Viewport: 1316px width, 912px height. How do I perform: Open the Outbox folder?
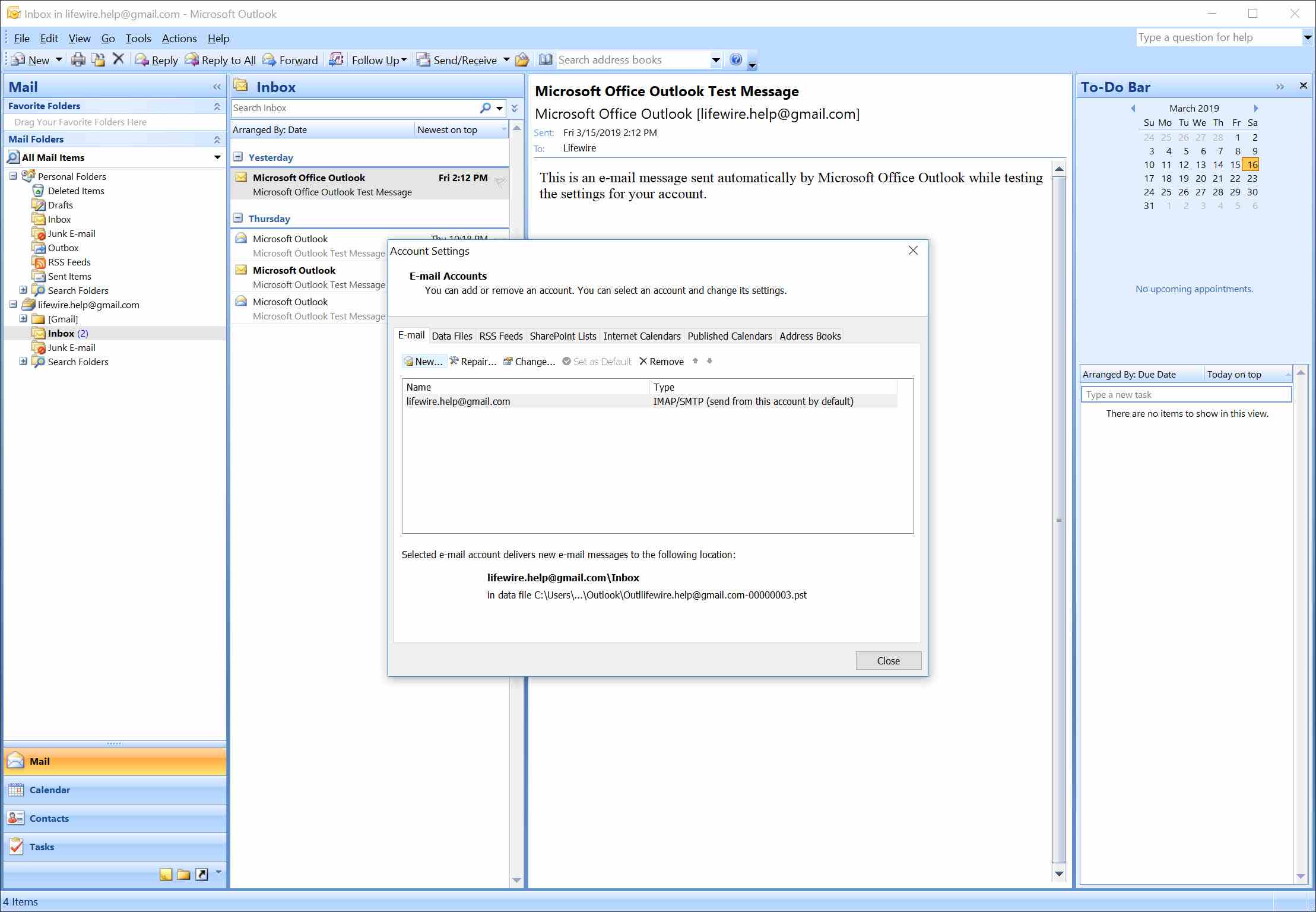pos(63,248)
